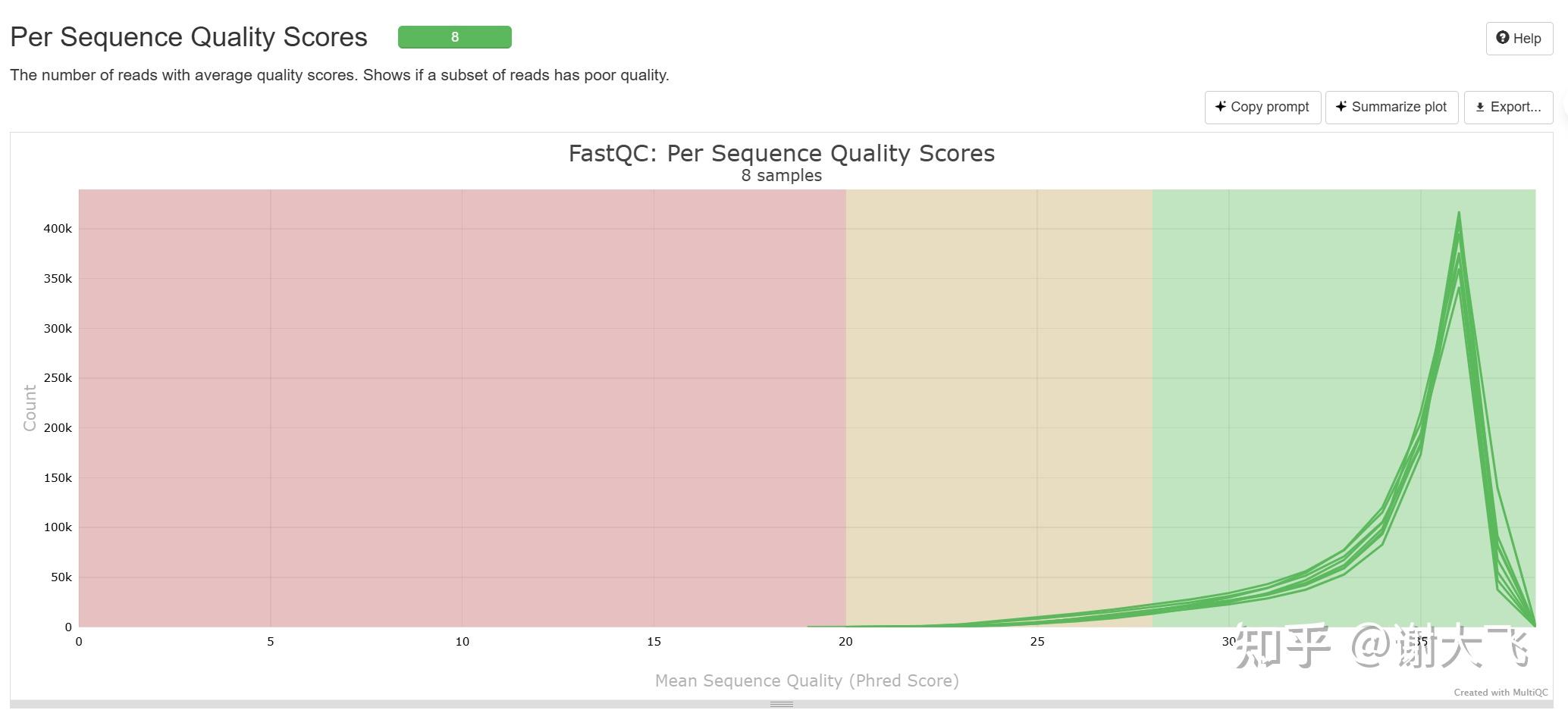Activate the Summarize plot AI feature
Image resolution: width=1568 pixels, height=710 pixels.
(1391, 107)
